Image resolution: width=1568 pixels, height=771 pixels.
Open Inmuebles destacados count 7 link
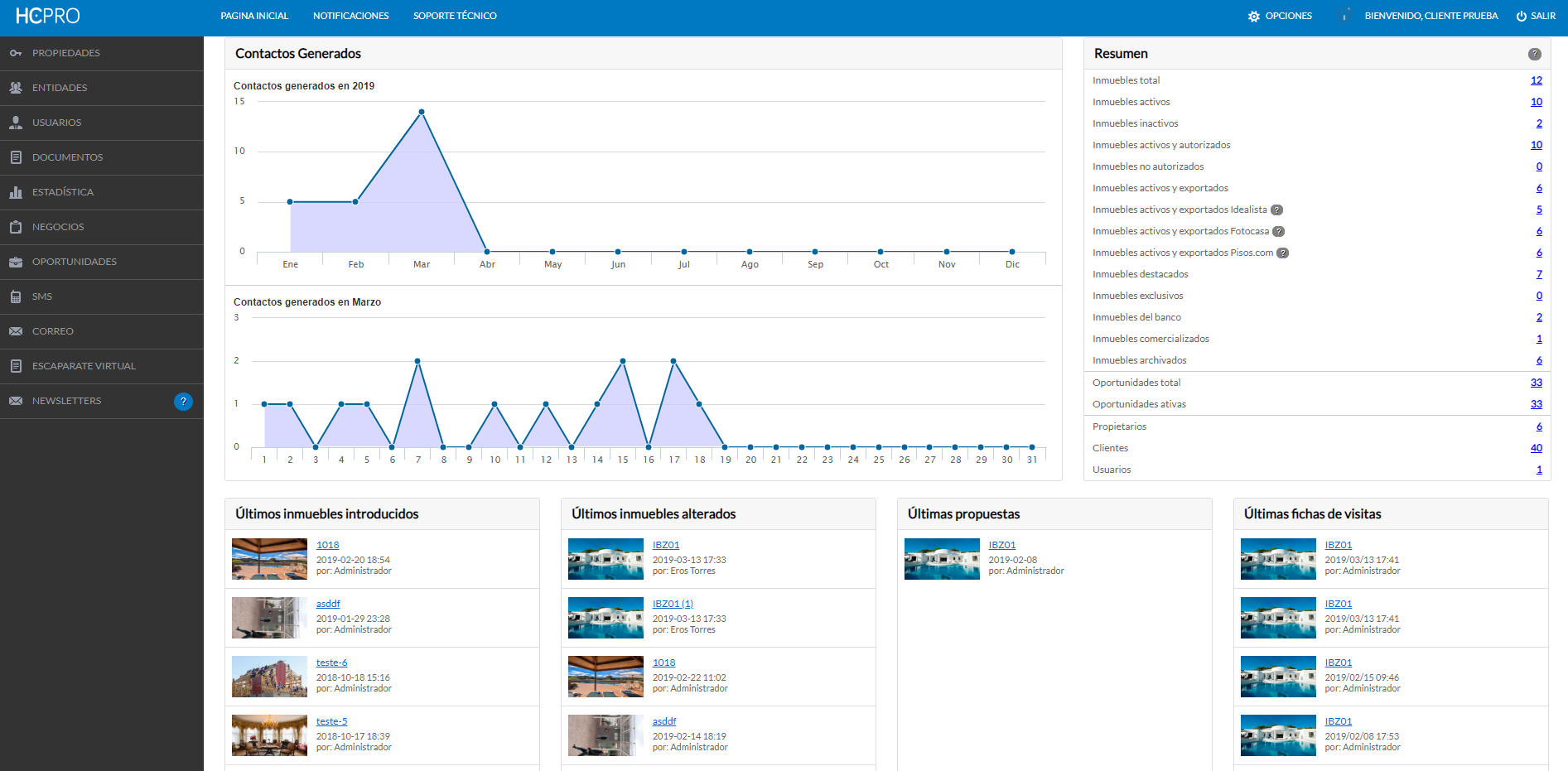(1540, 274)
